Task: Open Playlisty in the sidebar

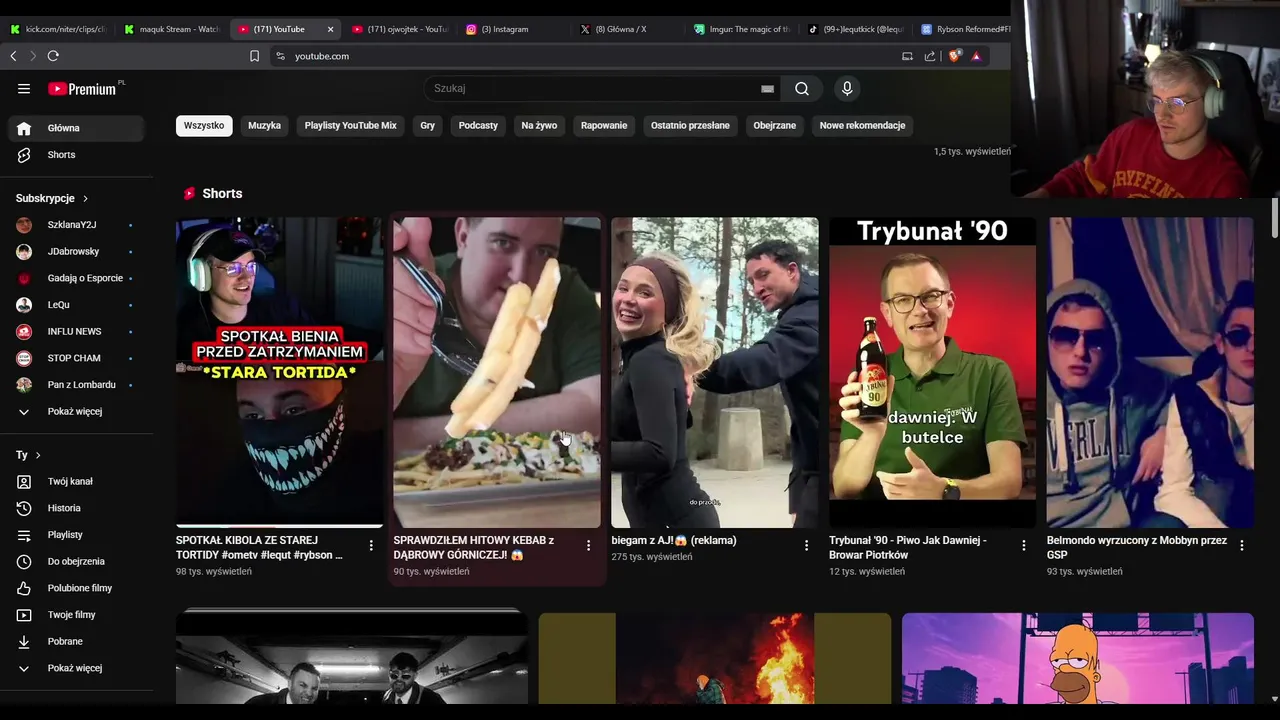Action: click(x=77, y=535)
